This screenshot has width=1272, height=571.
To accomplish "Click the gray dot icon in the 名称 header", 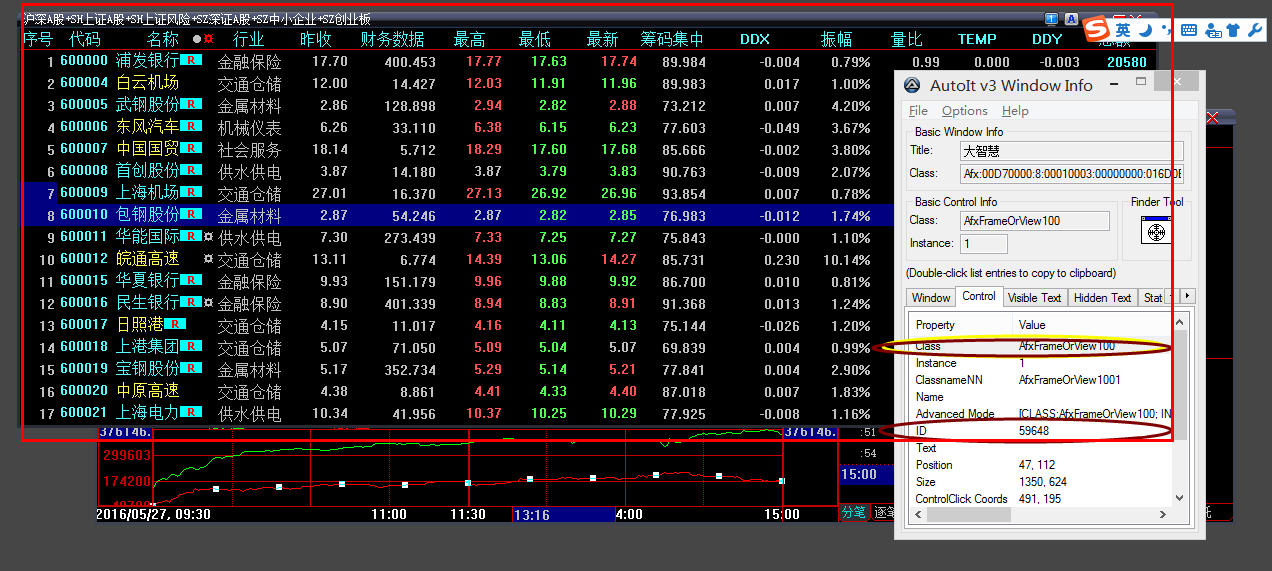I will [197, 39].
